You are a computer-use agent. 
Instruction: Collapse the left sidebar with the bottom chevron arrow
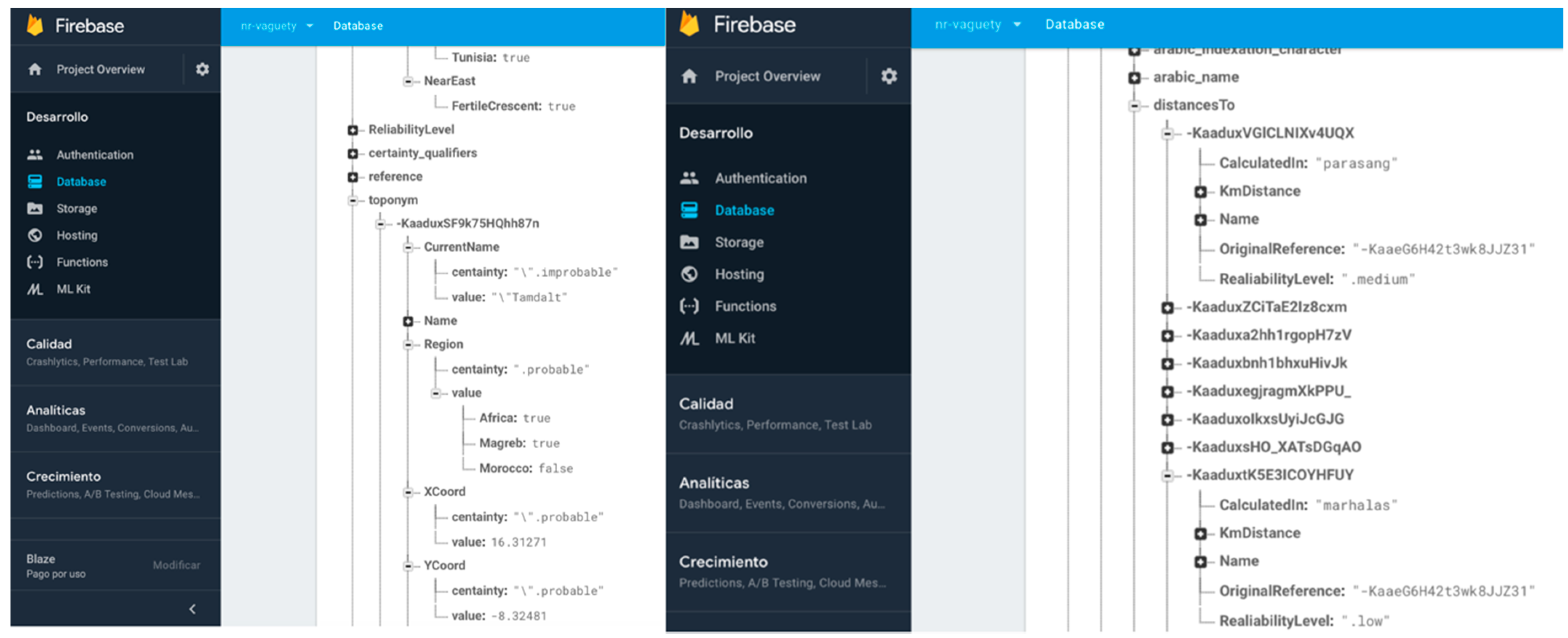(192, 609)
